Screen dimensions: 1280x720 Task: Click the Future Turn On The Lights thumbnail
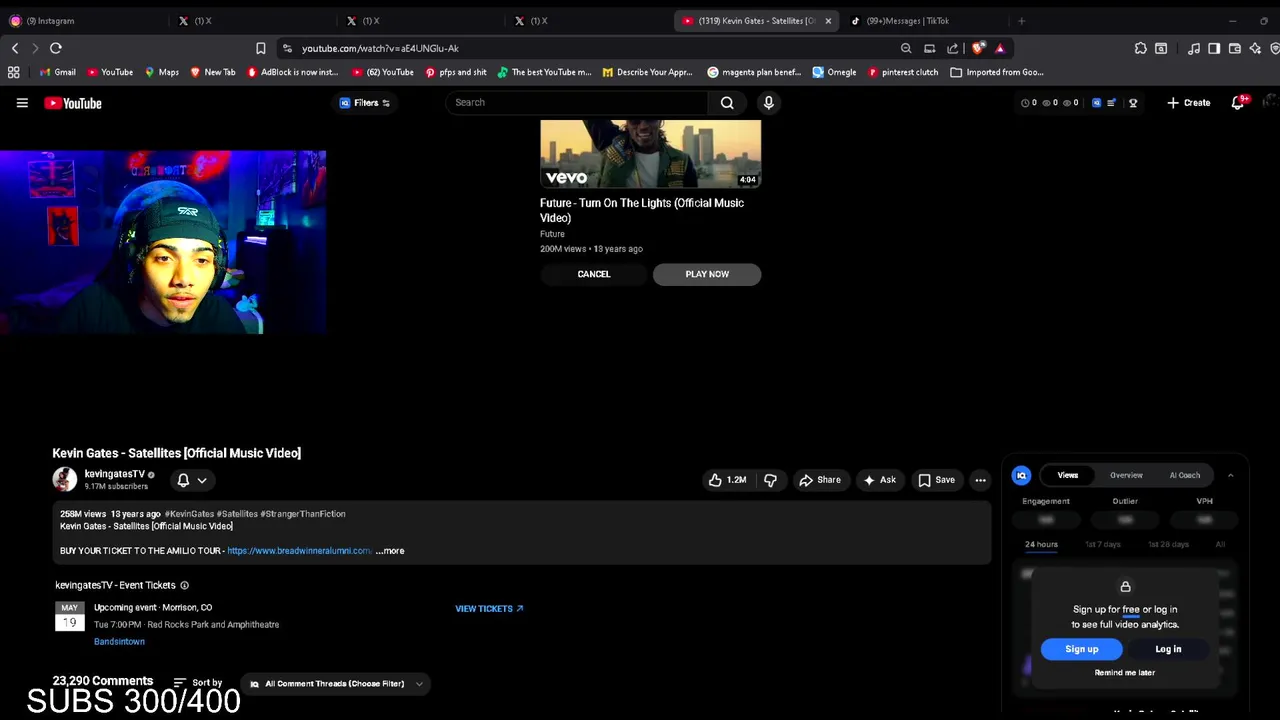(x=651, y=154)
